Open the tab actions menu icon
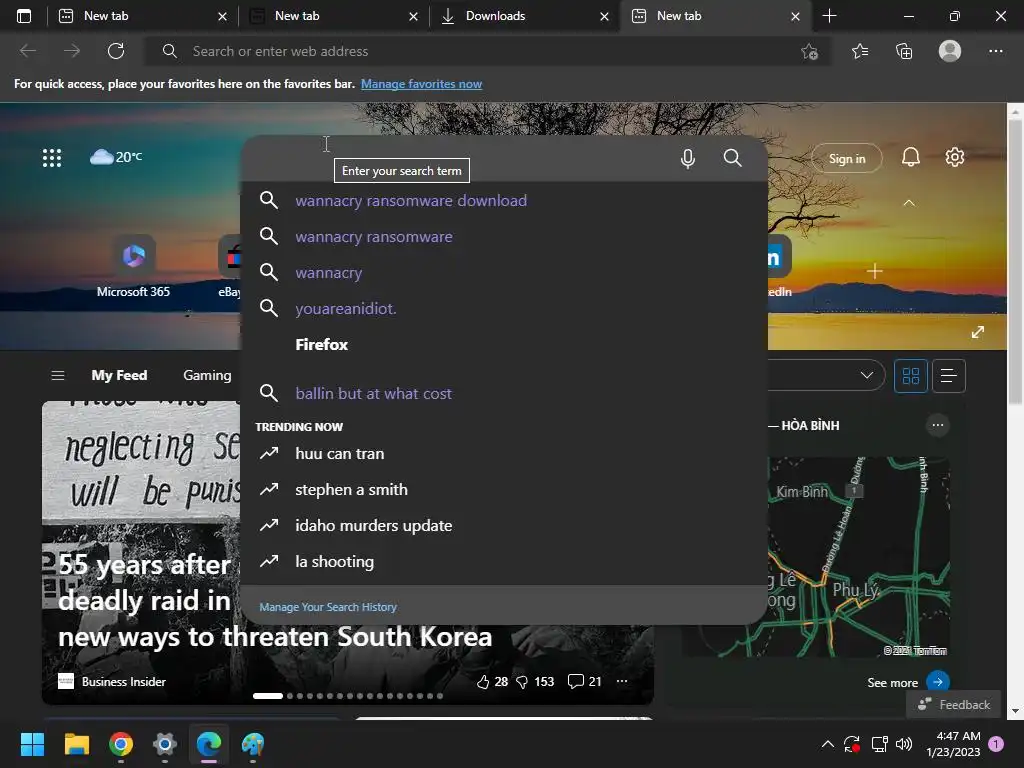The height and width of the screenshot is (768, 1024). [x=24, y=16]
